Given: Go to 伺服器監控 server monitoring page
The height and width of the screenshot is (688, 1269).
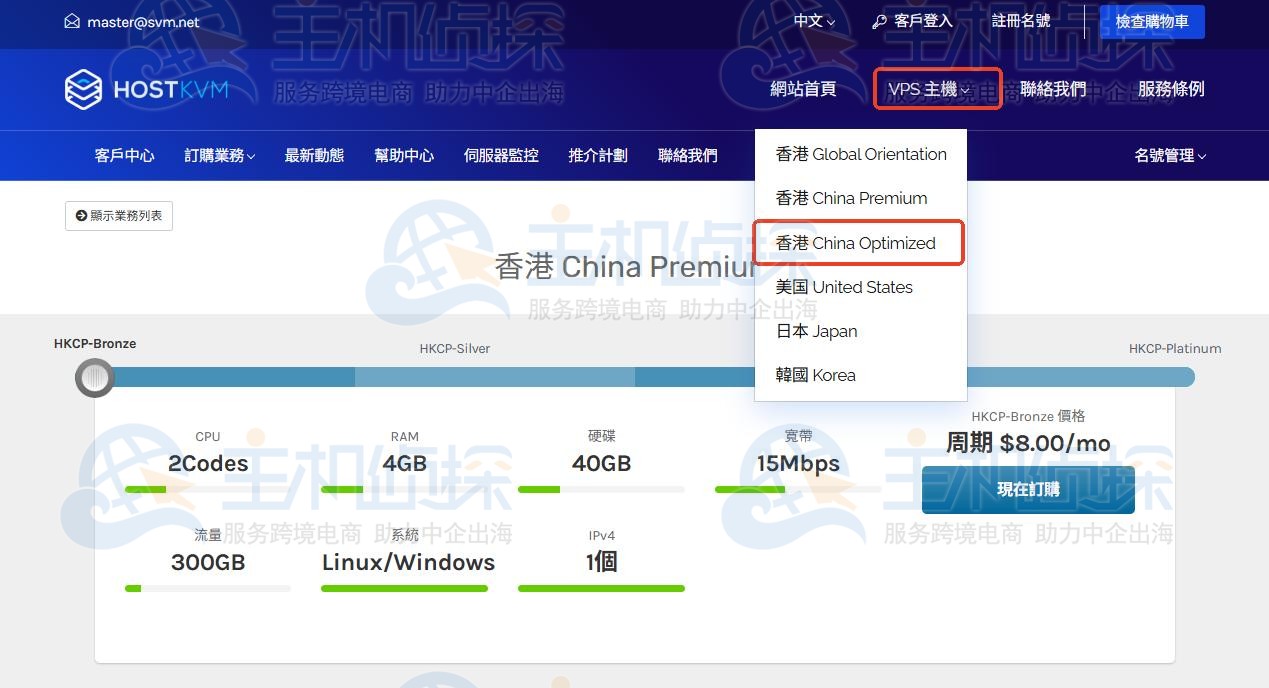Looking at the screenshot, I should tap(500, 155).
